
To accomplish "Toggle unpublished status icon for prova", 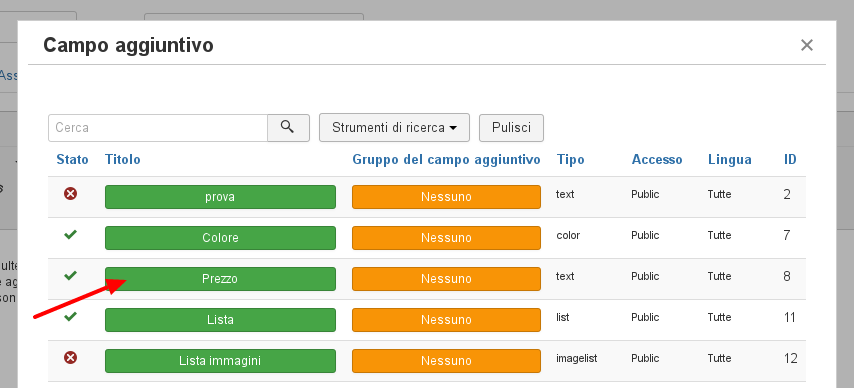I will pyautogui.click(x=70, y=193).
